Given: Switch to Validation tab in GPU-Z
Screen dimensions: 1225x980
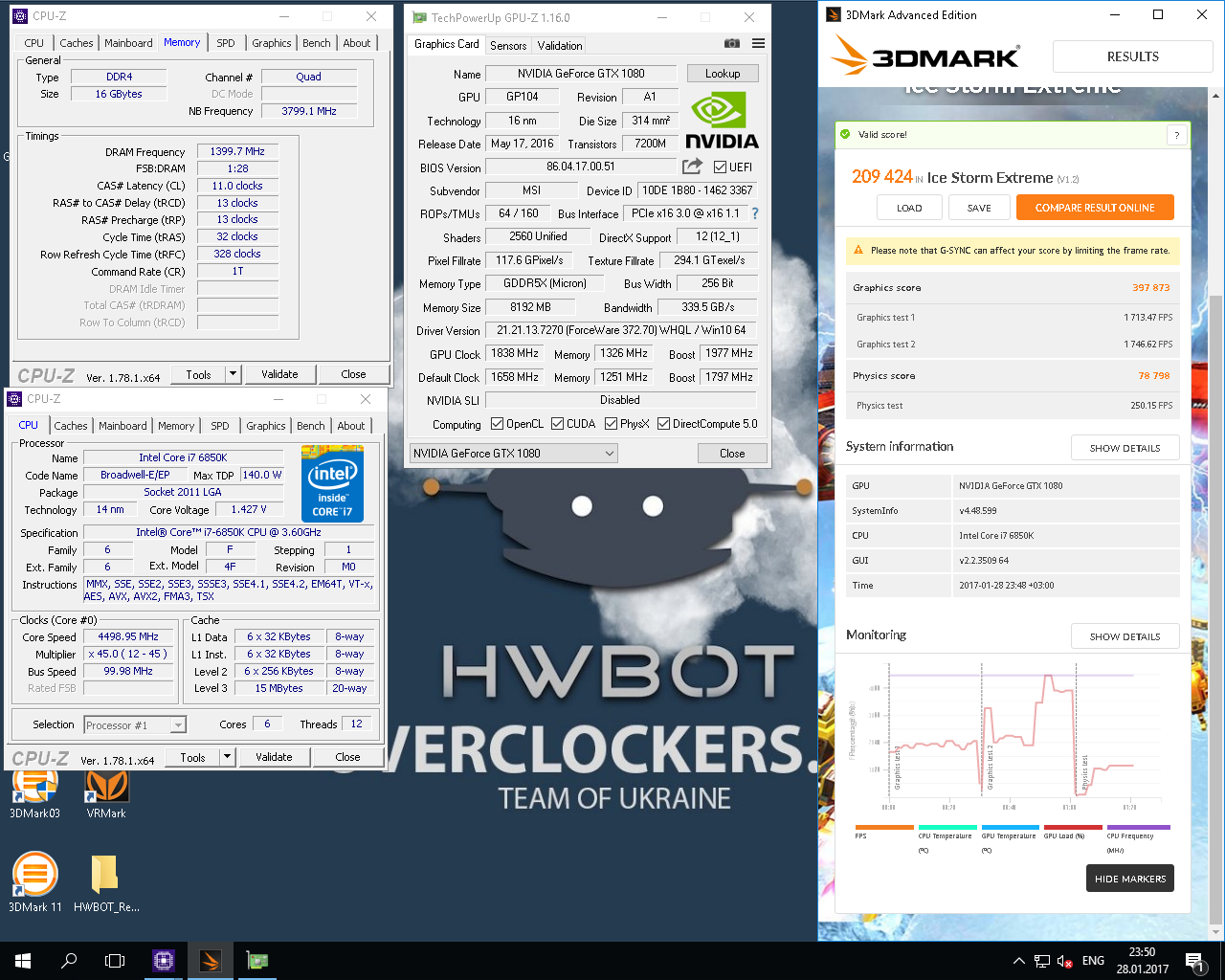Looking at the screenshot, I should coord(560,45).
